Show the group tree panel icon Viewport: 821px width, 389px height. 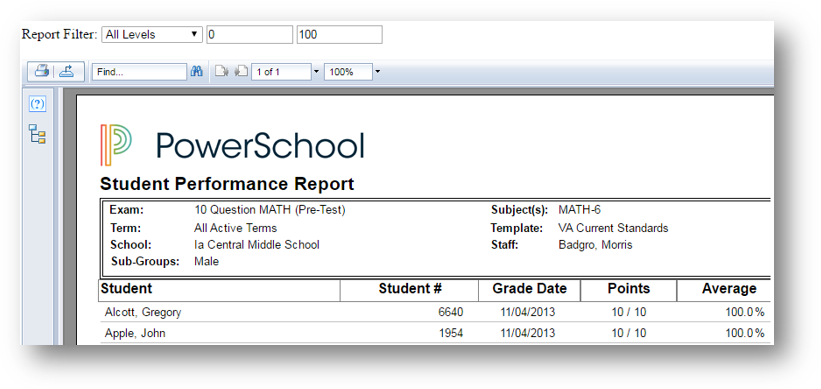pyautogui.click(x=37, y=134)
